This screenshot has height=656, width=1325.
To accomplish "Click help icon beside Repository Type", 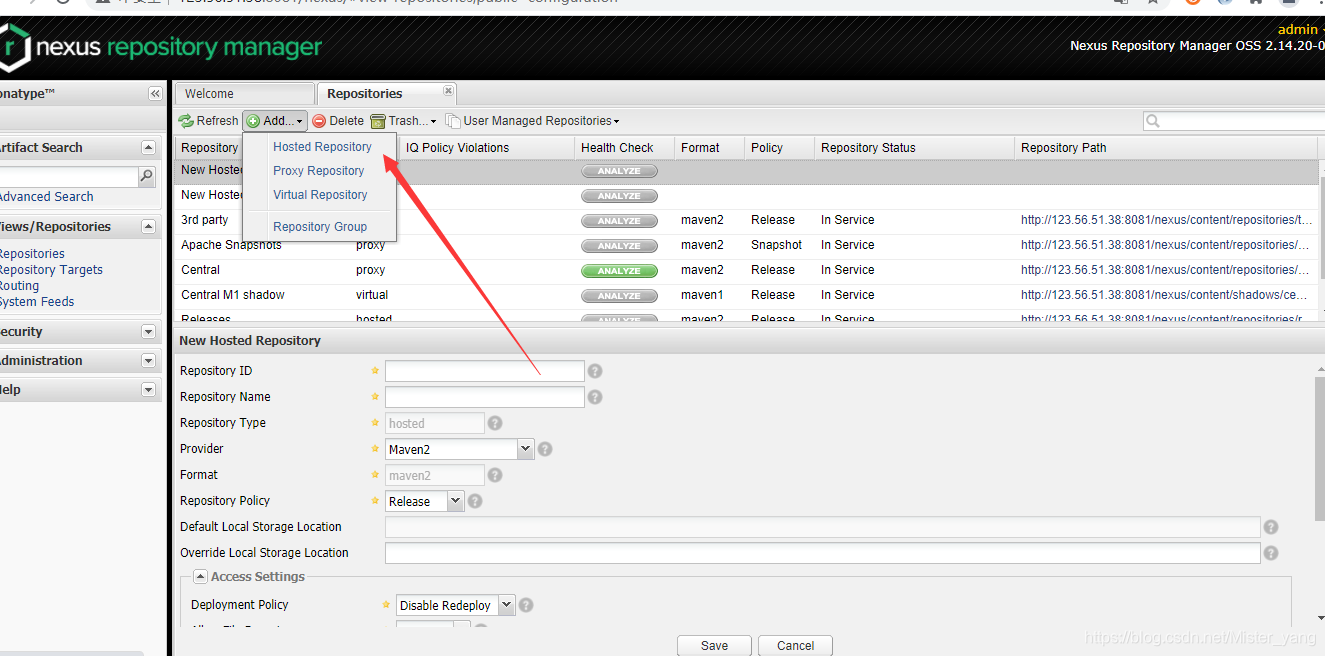I will click(x=495, y=423).
